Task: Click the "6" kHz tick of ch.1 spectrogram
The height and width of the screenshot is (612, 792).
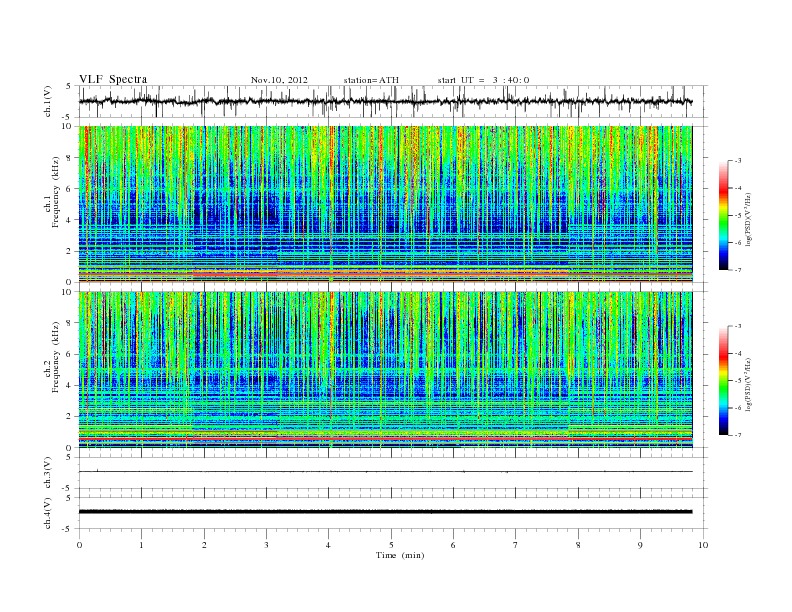Action: click(70, 189)
